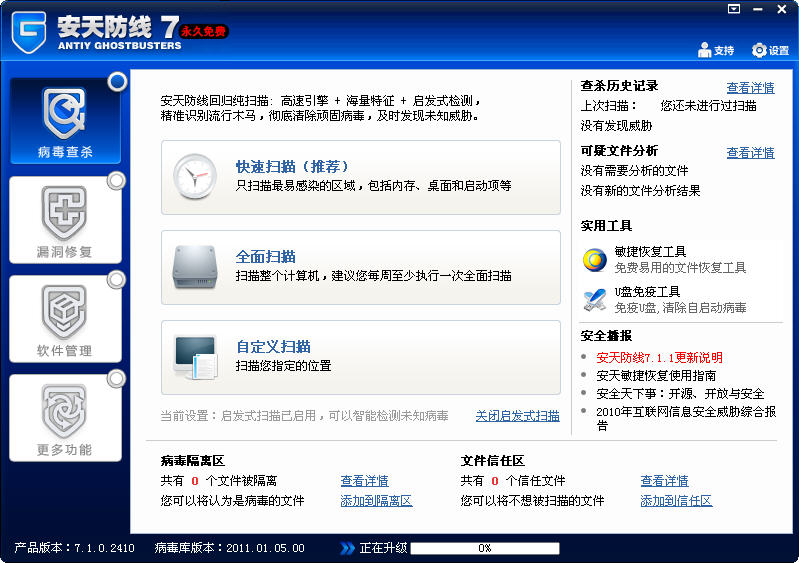
Task: Click 没有需要分析的文件 text
Action: click(634, 171)
